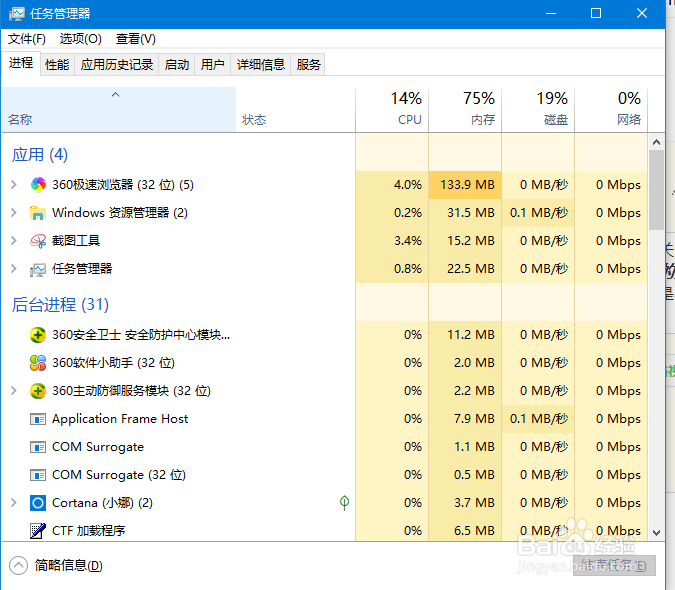Click the 360软件小助手 colorful icon
Viewport: 675px width, 590px height.
click(x=38, y=363)
